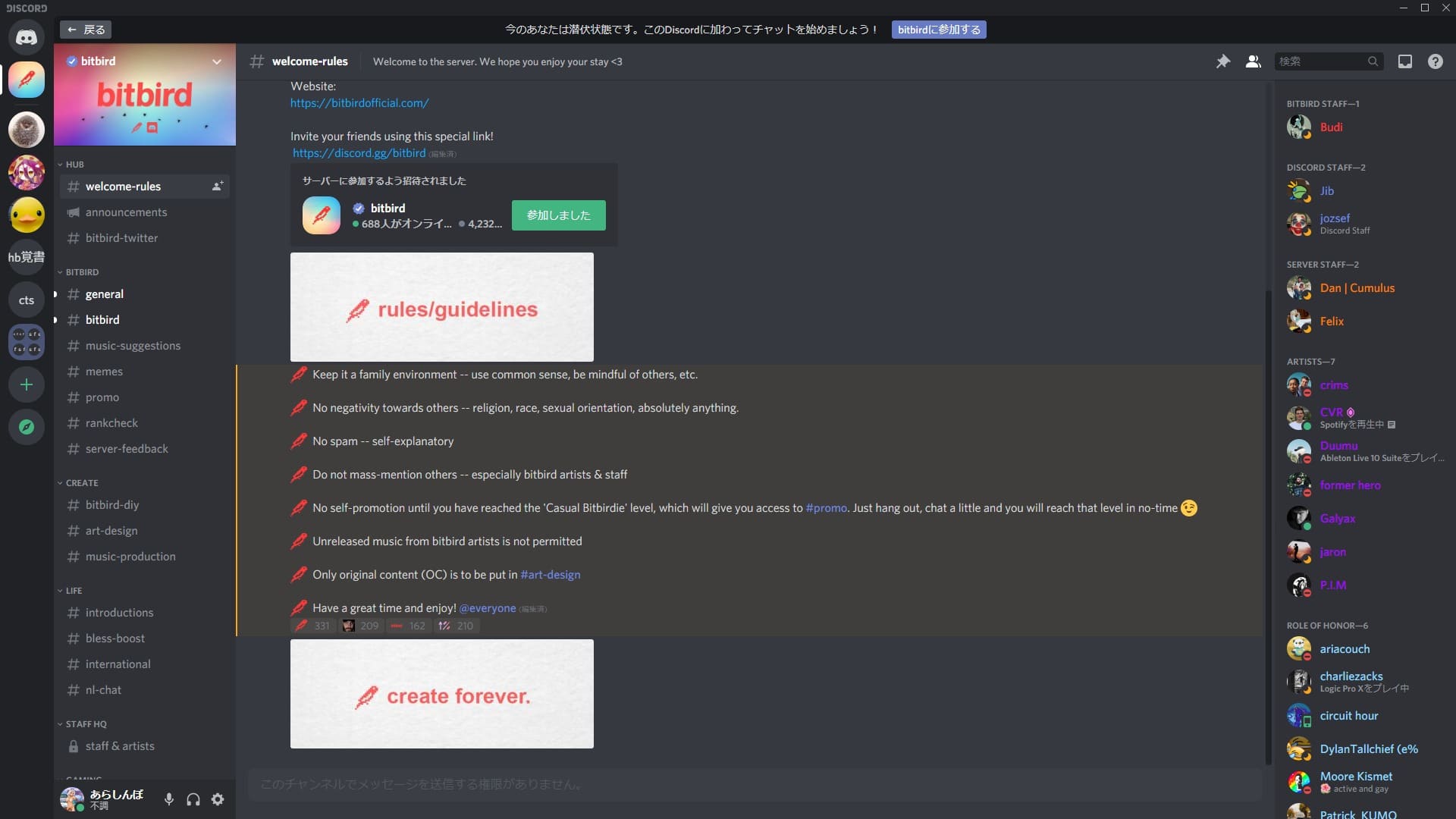
Task: Select the #announcements channel
Action: [126, 212]
